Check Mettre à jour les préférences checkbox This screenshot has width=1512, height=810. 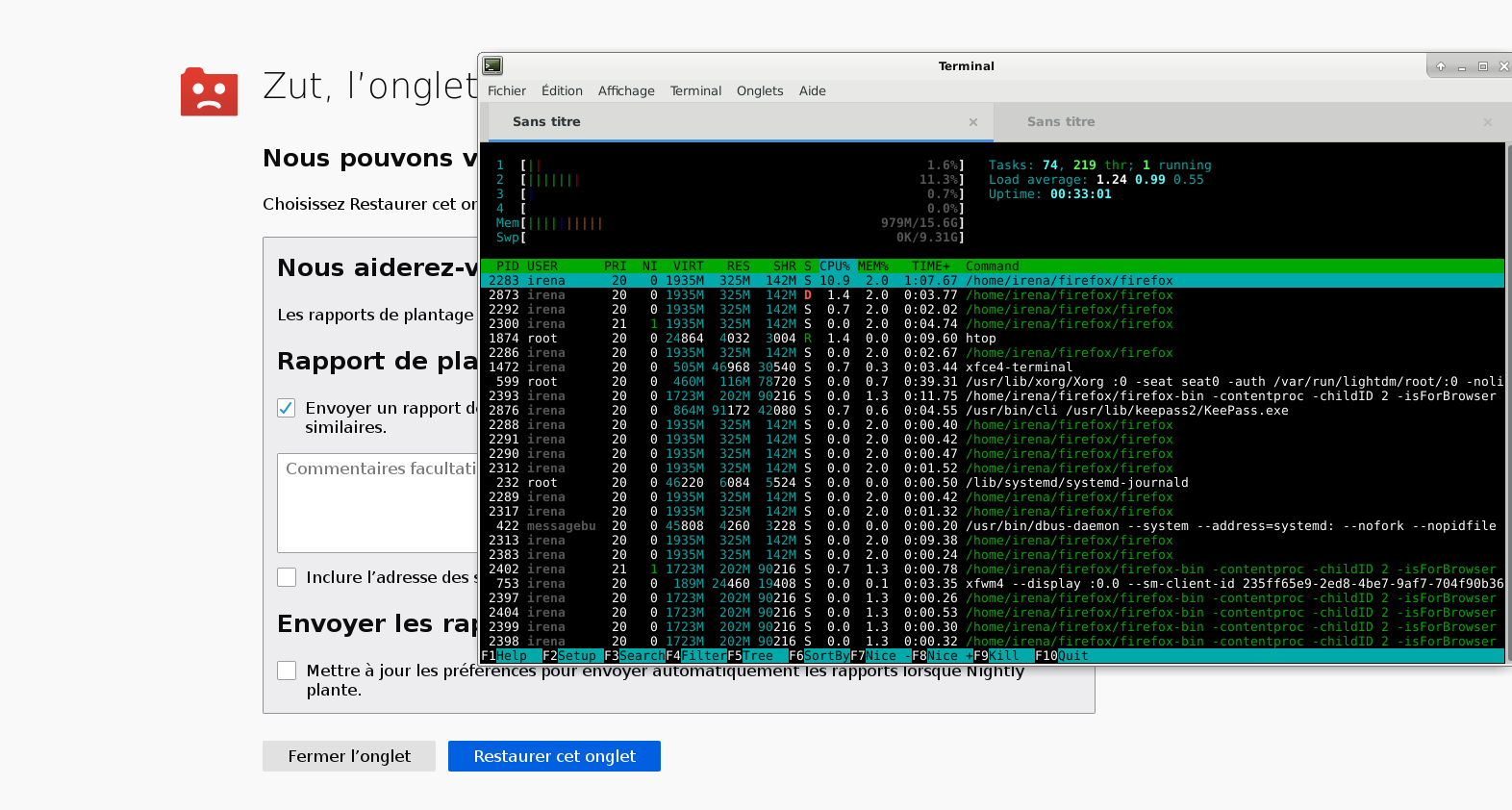pyautogui.click(x=287, y=671)
